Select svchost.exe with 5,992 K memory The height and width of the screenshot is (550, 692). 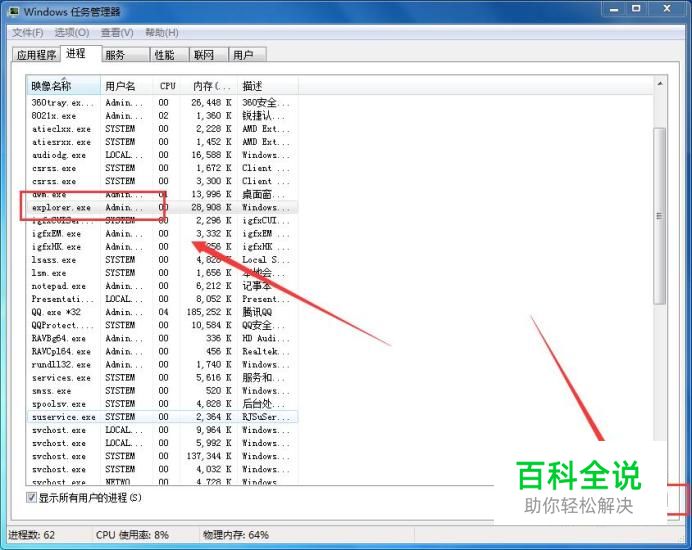click(x=162, y=443)
